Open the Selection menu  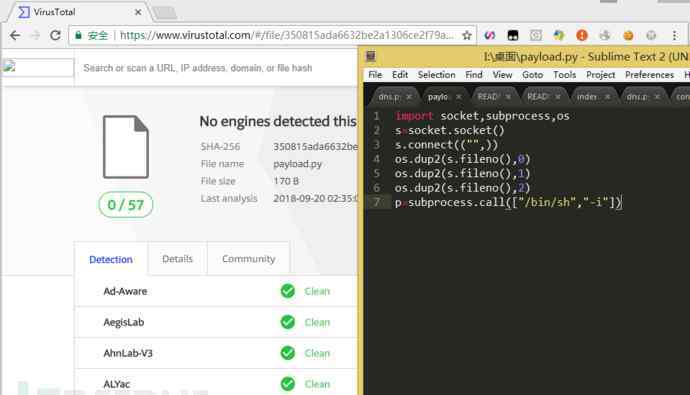pos(437,75)
